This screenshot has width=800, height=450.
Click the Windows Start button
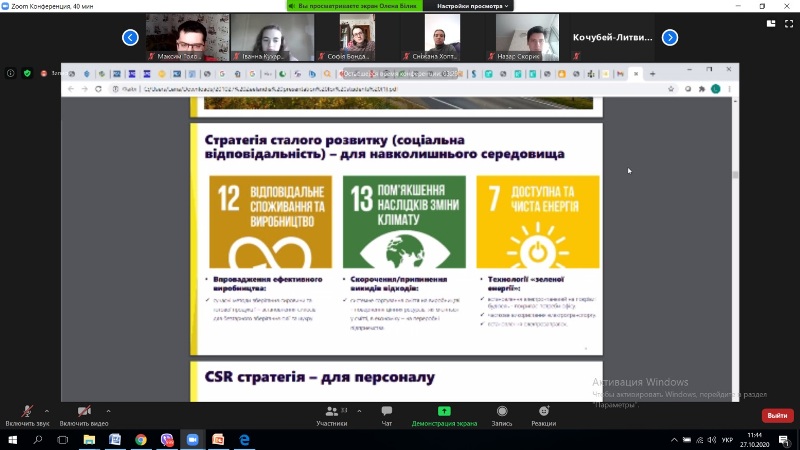(x=11, y=439)
